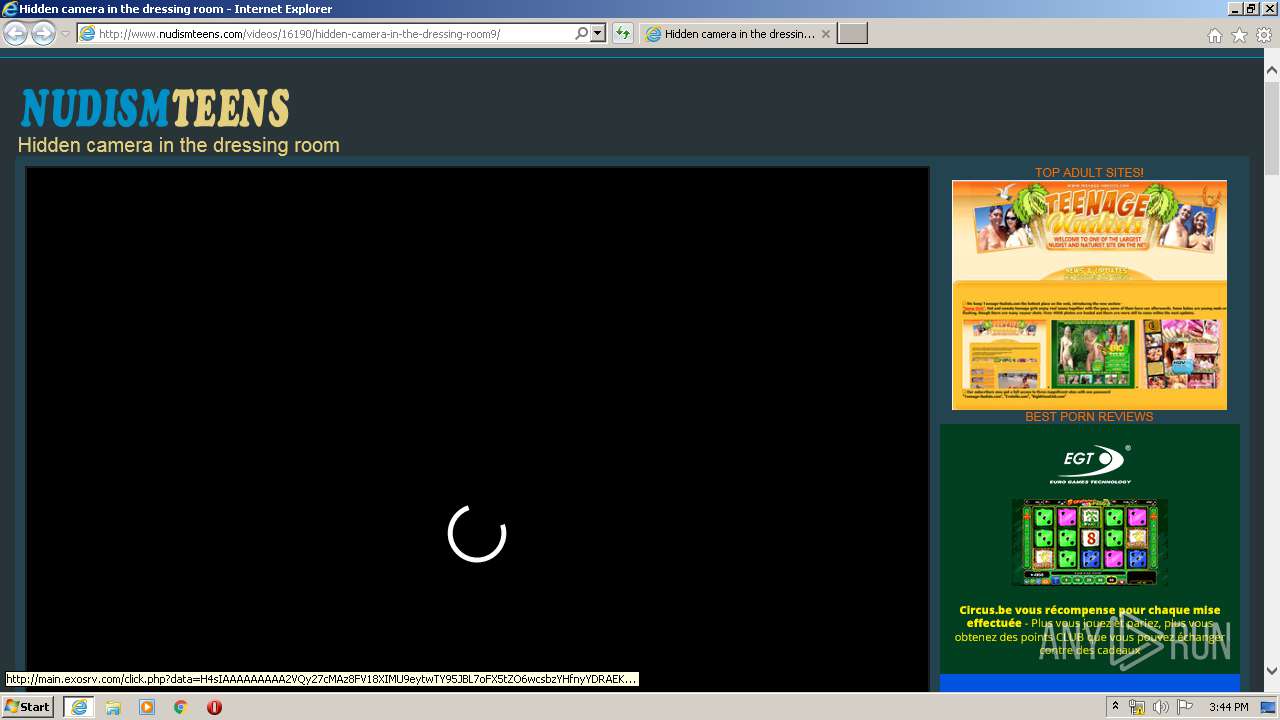Open the Tools gear menu
Image resolution: width=1280 pixels, height=720 pixels.
1264,35
